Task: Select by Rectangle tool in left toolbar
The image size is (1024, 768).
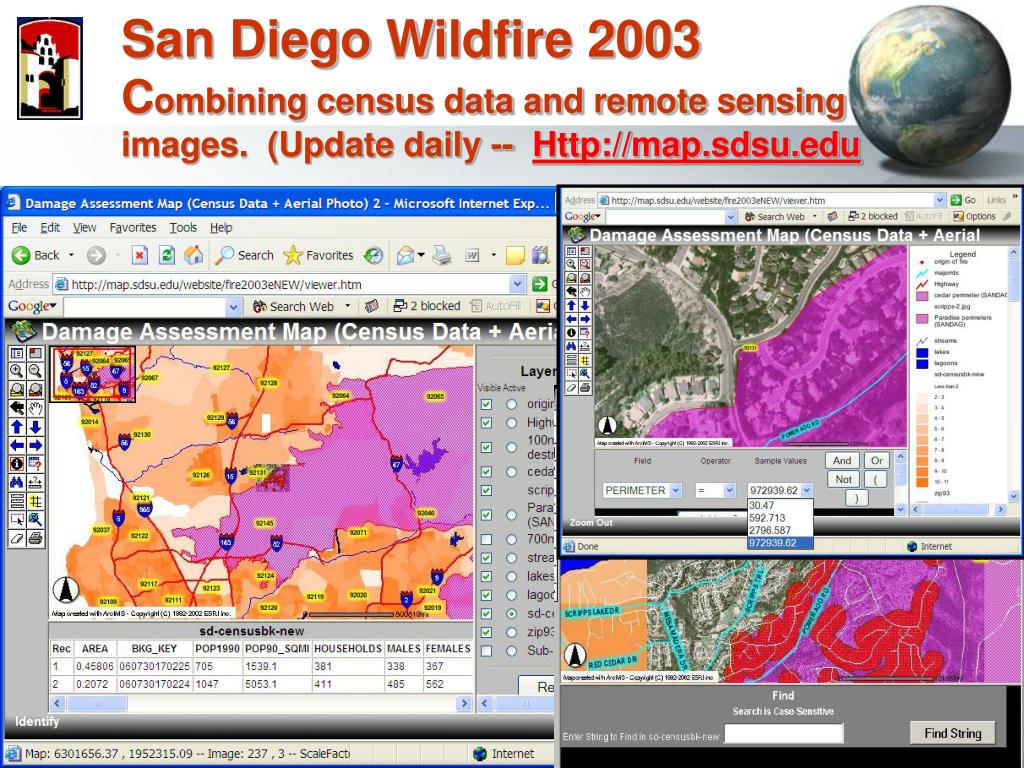Action: pos(17,520)
